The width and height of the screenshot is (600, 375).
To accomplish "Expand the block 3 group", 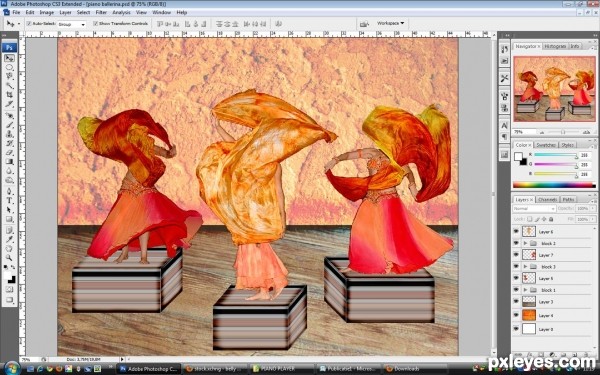I will [x=525, y=267].
